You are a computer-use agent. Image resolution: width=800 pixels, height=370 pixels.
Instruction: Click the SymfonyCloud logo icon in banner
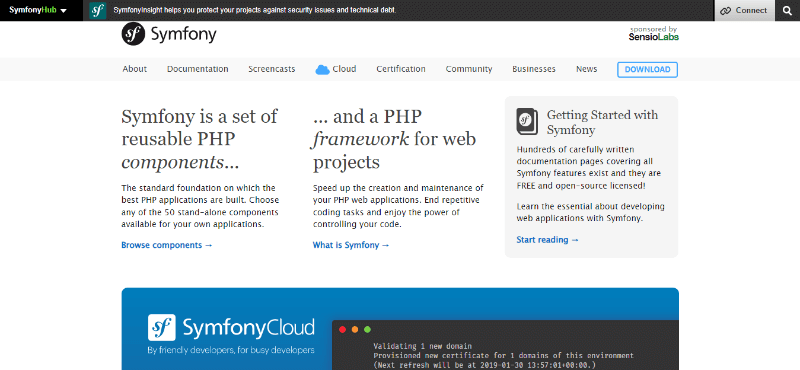162,327
